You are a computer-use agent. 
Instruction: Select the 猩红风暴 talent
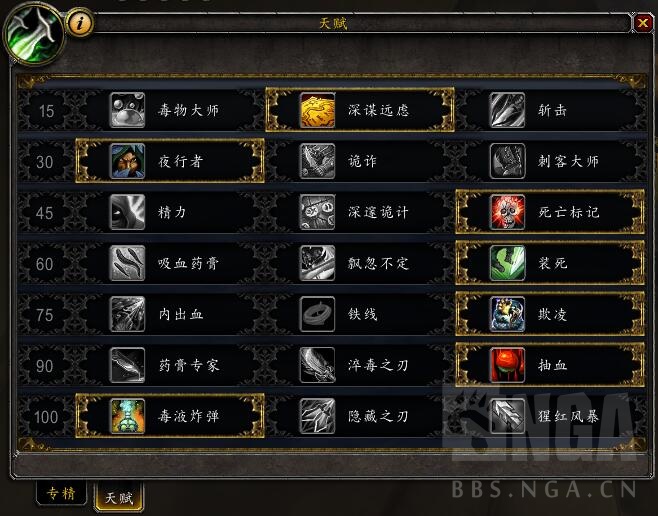click(550, 416)
